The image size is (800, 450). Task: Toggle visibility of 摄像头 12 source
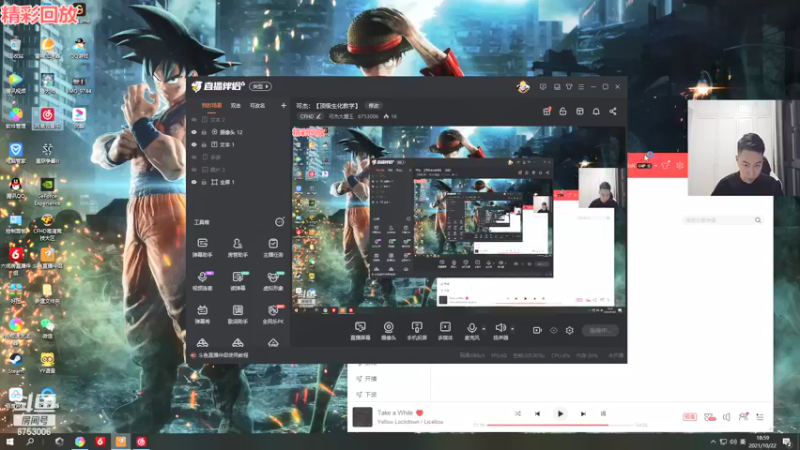(x=194, y=132)
